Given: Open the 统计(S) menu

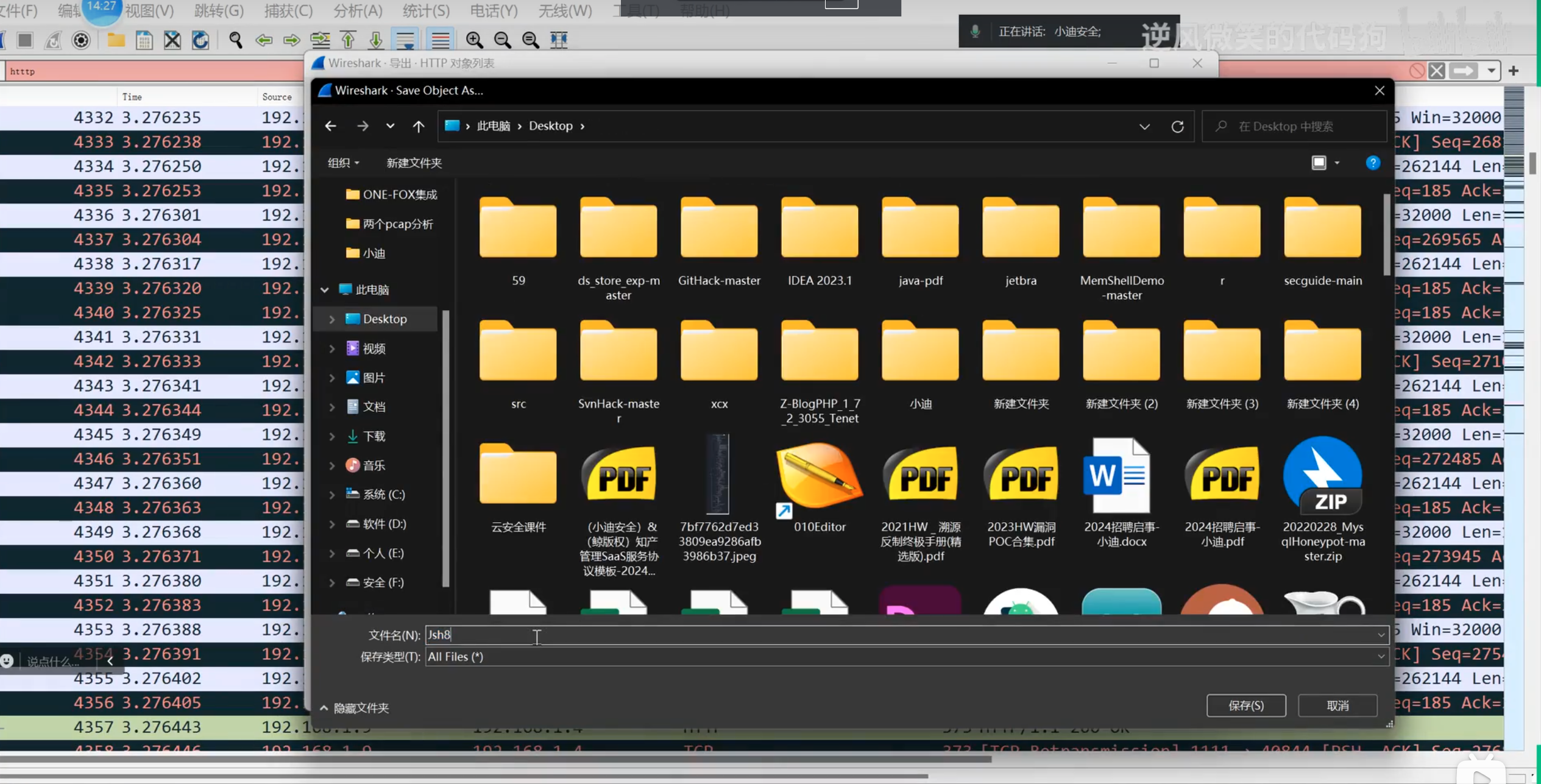Looking at the screenshot, I should click(426, 10).
